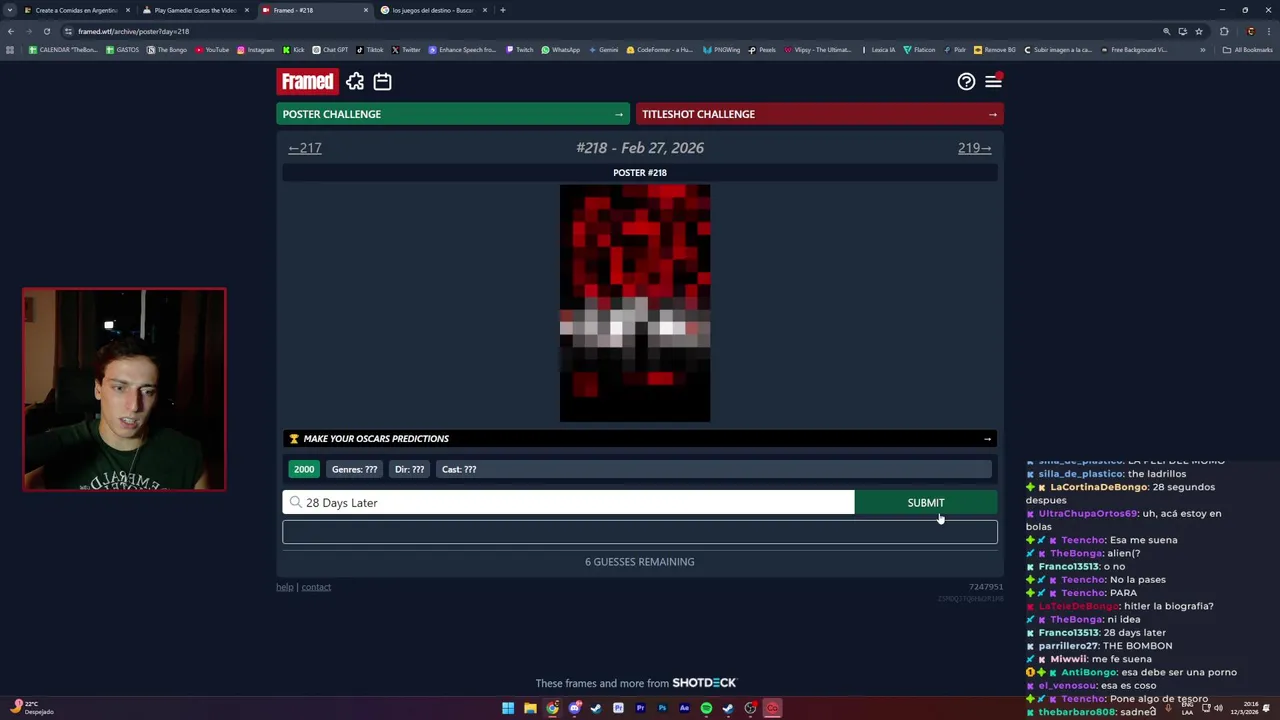Open the Poster Challenge banner

pyautogui.click(x=453, y=114)
